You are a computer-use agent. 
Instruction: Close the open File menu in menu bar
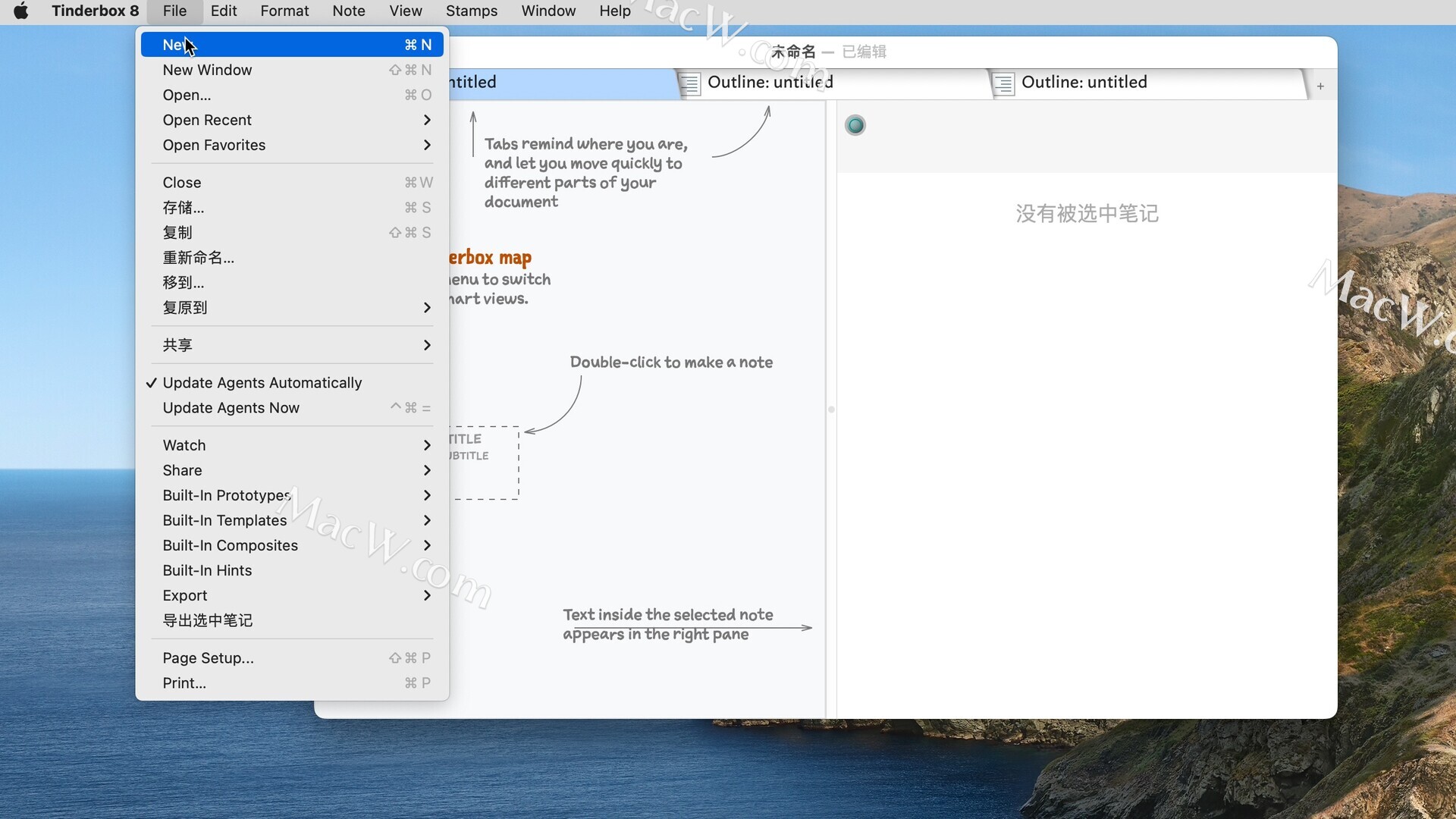pos(174,11)
